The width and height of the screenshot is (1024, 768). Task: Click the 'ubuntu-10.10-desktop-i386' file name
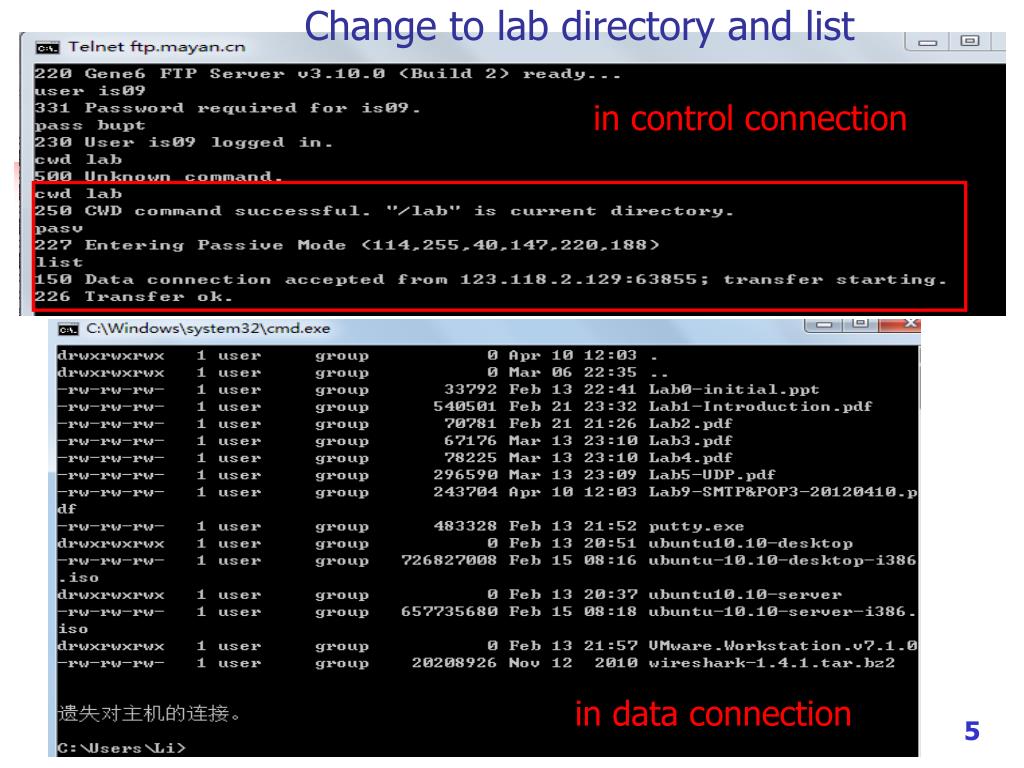click(782, 560)
